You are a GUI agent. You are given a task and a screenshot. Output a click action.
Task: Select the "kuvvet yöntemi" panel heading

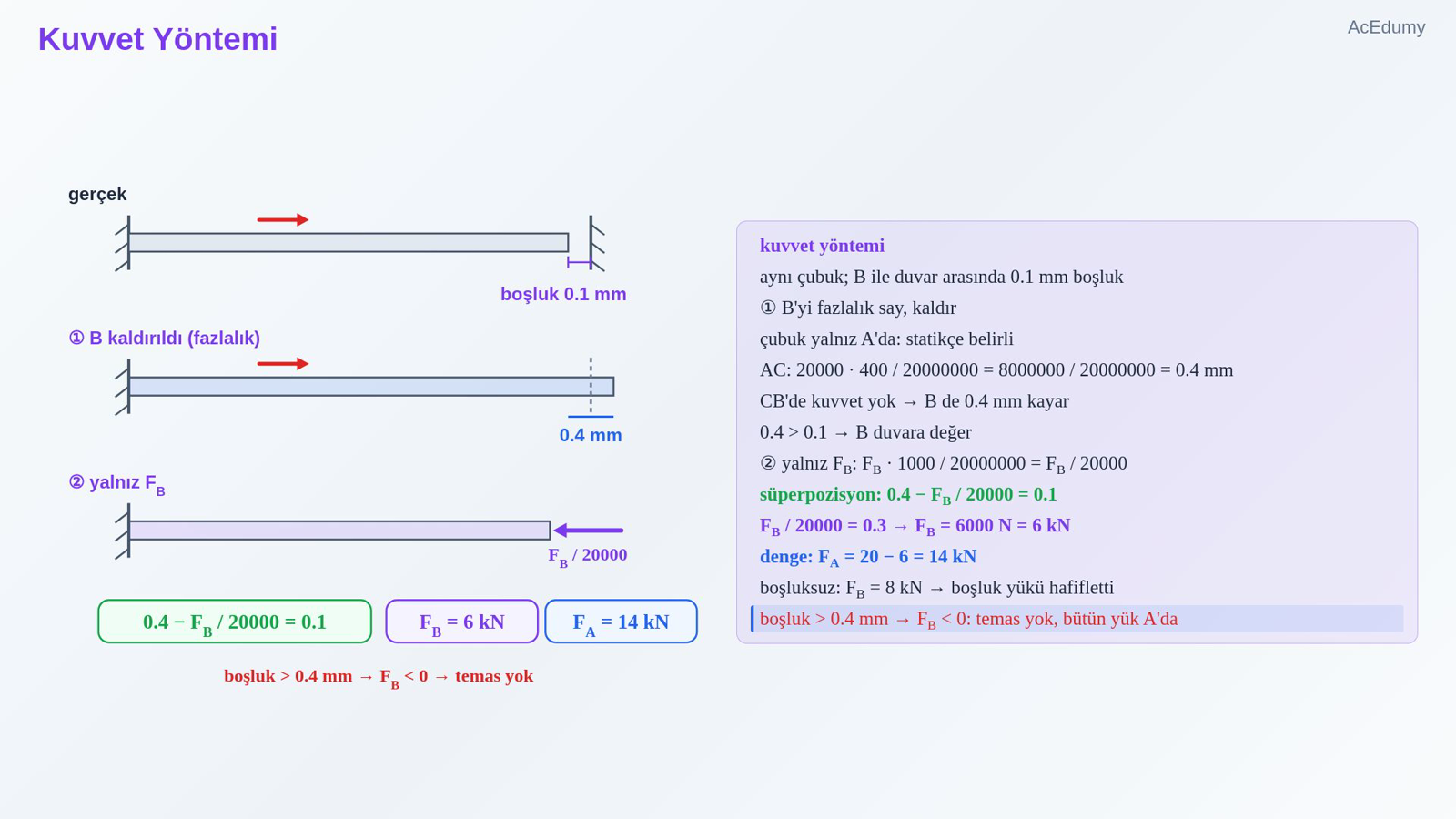(x=822, y=246)
